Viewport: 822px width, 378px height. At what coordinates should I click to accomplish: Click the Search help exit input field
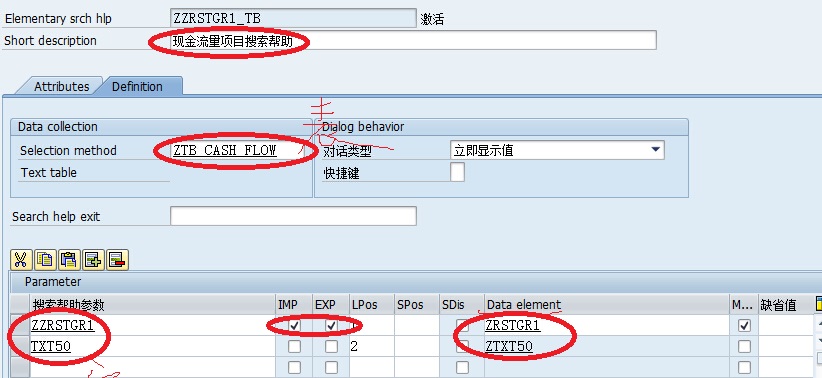[293, 216]
